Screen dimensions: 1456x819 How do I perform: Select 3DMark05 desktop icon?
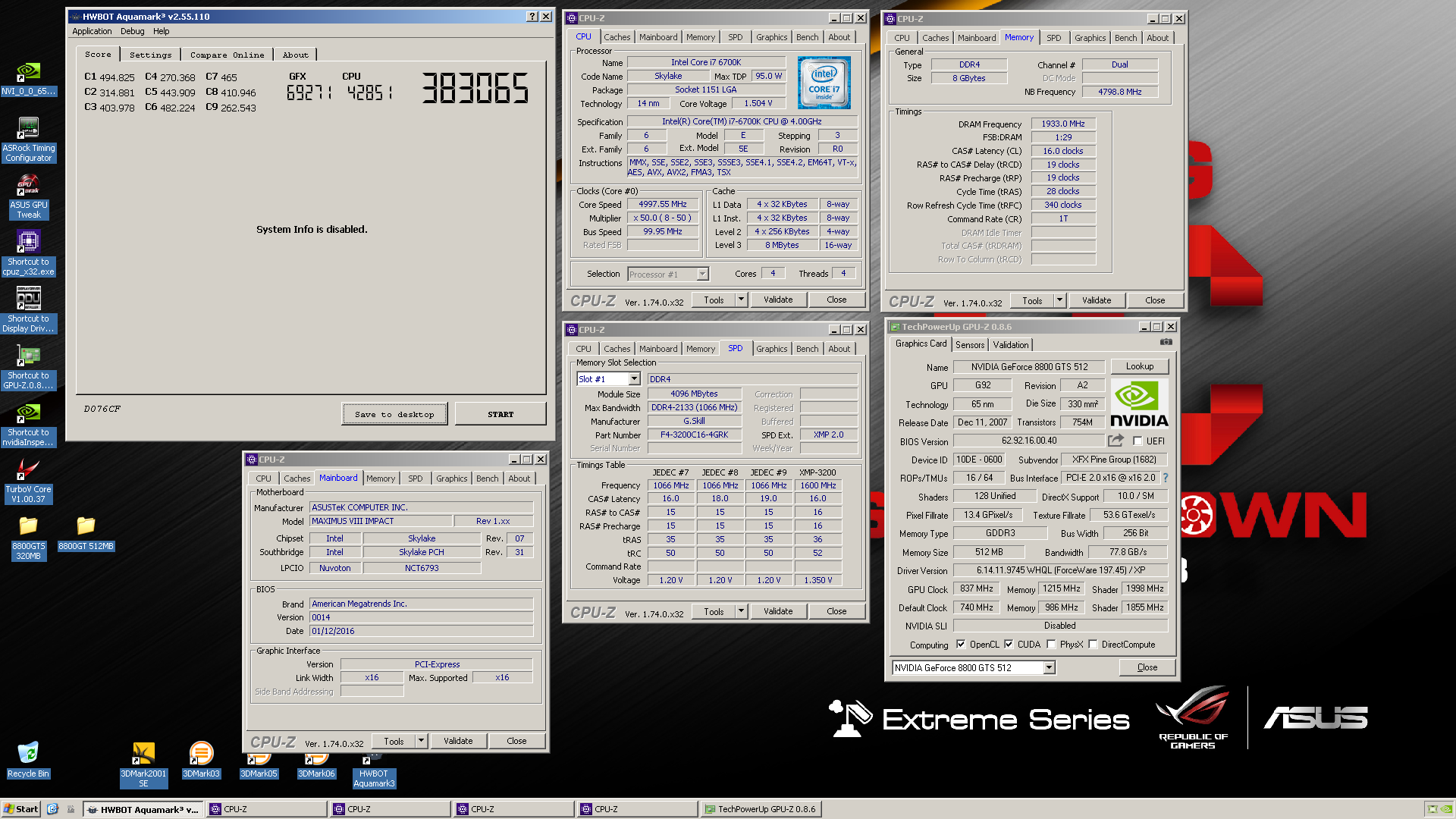(259, 765)
